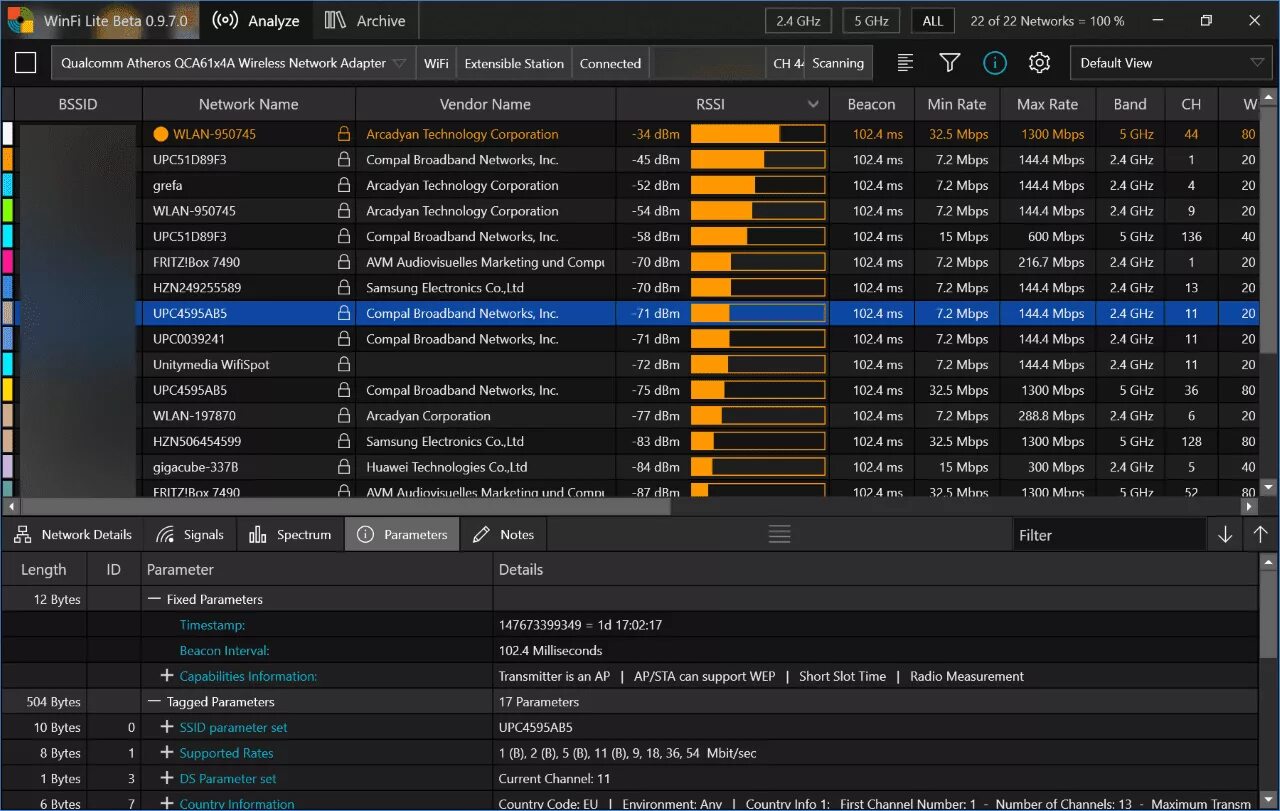Image resolution: width=1280 pixels, height=811 pixels.
Task: Collapse the Tagged Parameters group
Action: tap(154, 702)
